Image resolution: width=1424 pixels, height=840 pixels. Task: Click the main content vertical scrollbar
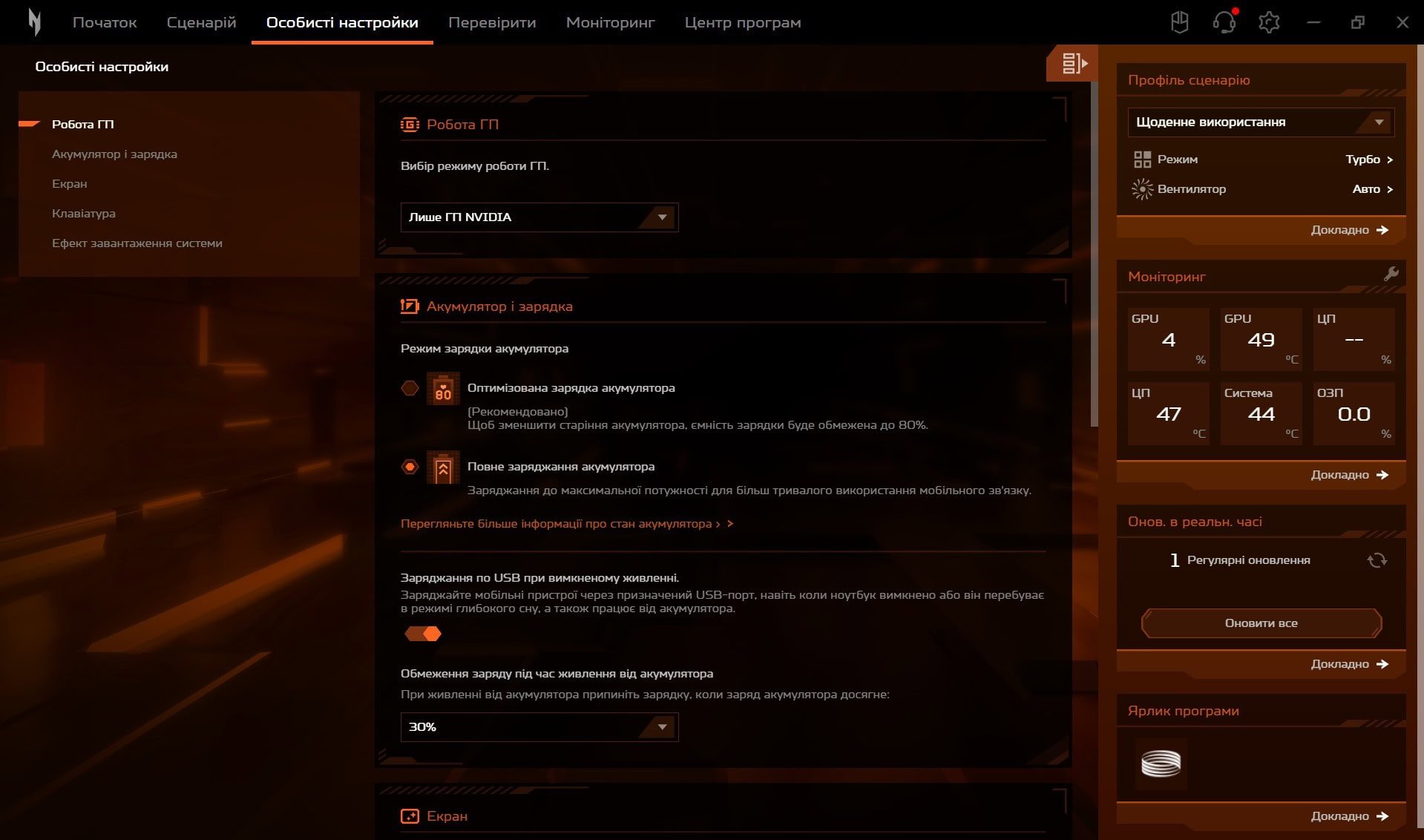pos(1094,252)
